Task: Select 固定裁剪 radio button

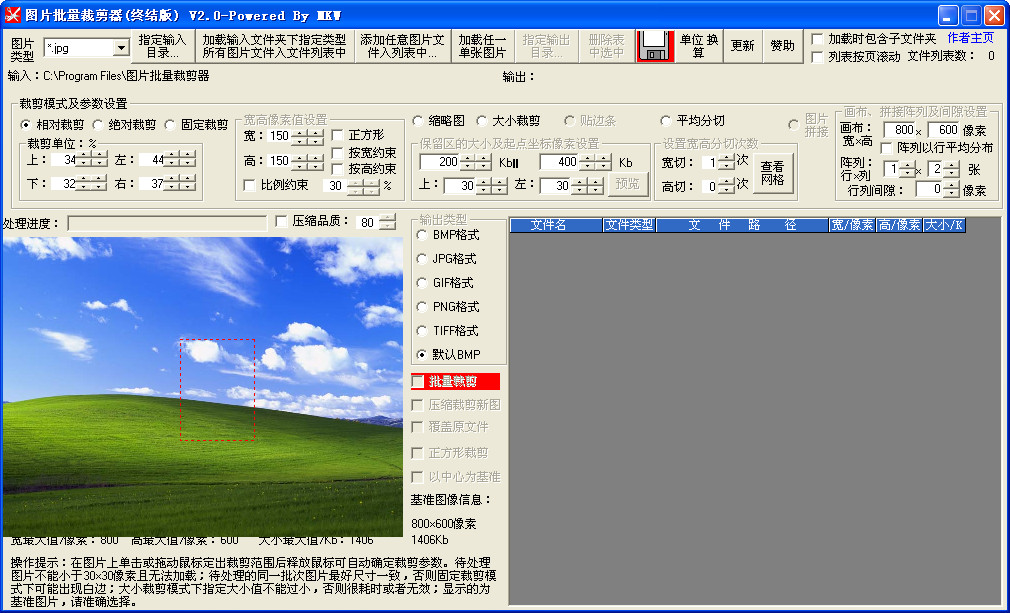Action: tap(170, 124)
